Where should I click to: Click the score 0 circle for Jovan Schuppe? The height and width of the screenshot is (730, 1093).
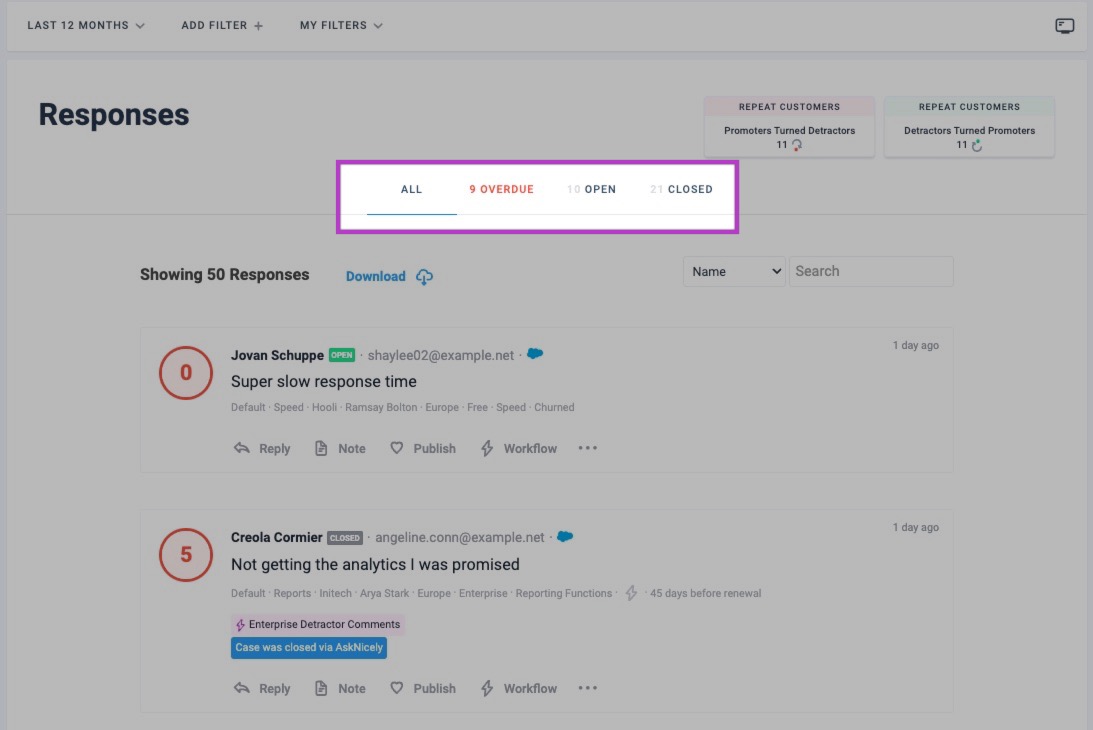185,372
